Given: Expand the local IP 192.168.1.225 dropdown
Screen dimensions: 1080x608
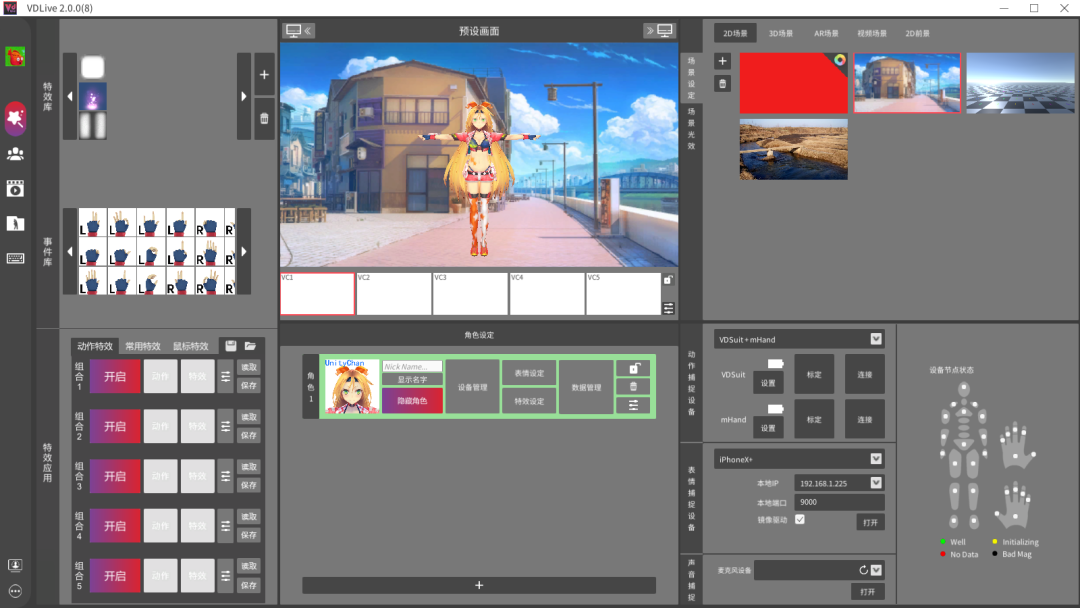Looking at the screenshot, I should click(876, 483).
